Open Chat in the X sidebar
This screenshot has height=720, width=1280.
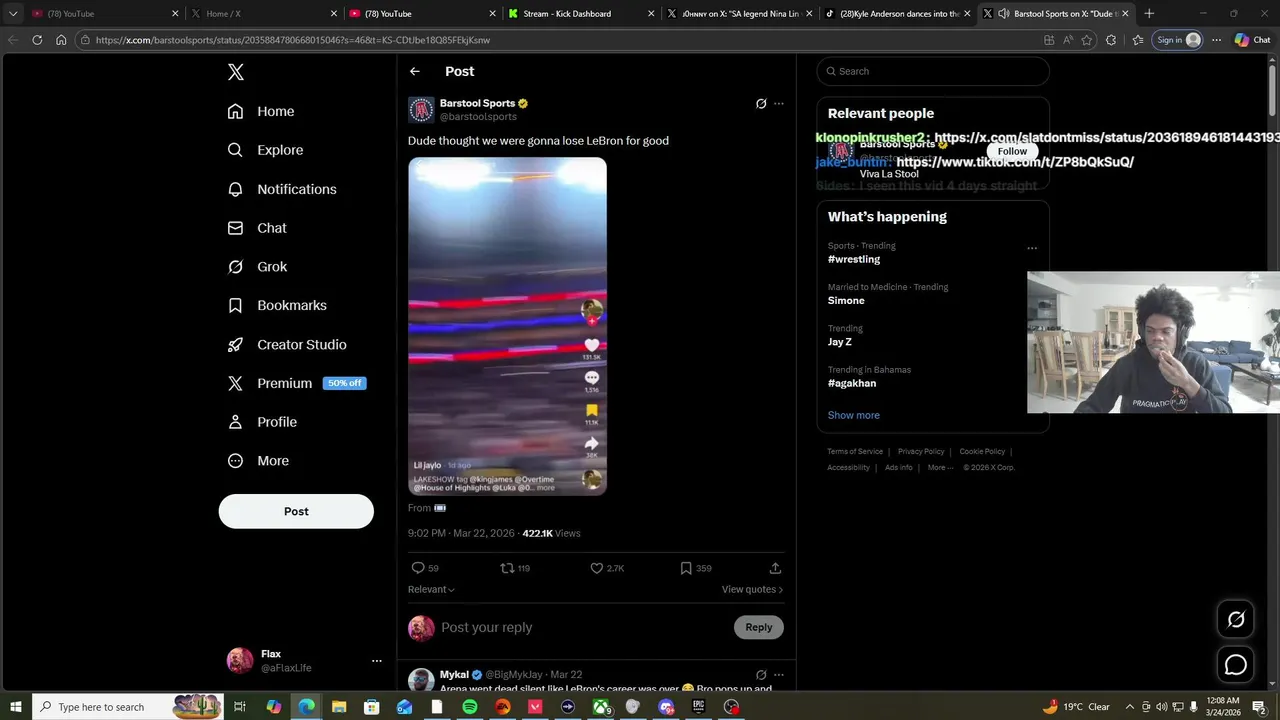tap(257, 228)
